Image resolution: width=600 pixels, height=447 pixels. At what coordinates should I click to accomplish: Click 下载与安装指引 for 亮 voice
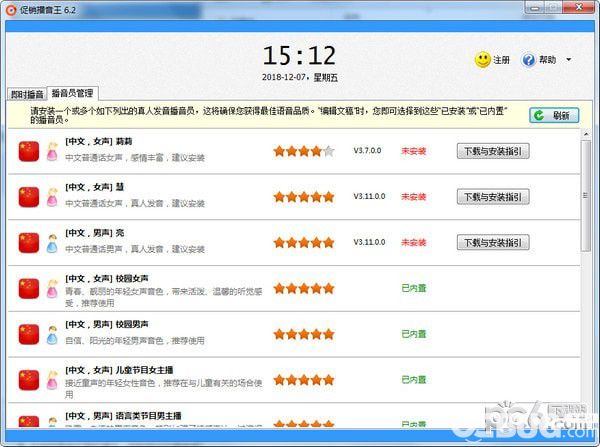(493, 242)
